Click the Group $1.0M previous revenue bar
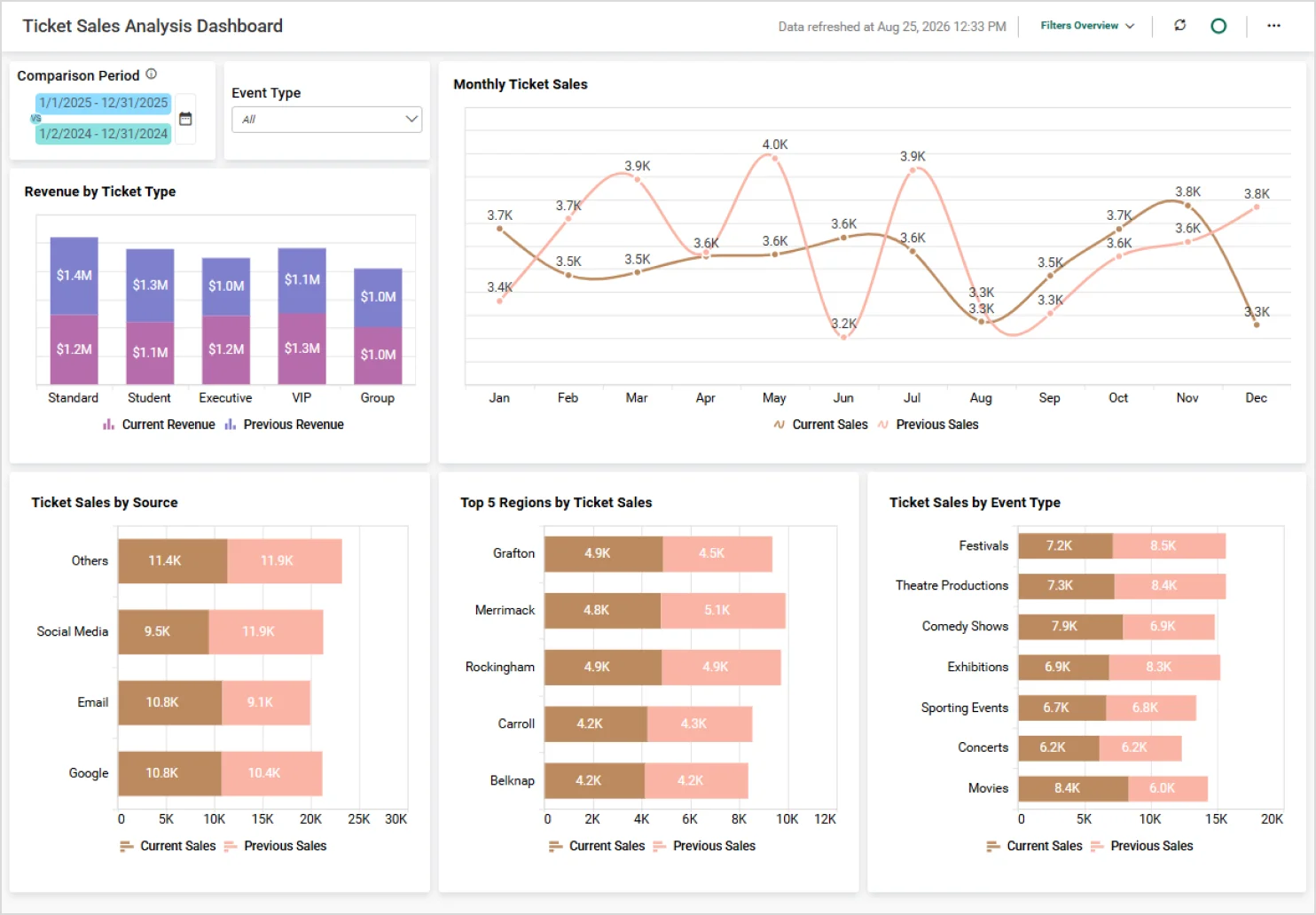 pyautogui.click(x=379, y=297)
